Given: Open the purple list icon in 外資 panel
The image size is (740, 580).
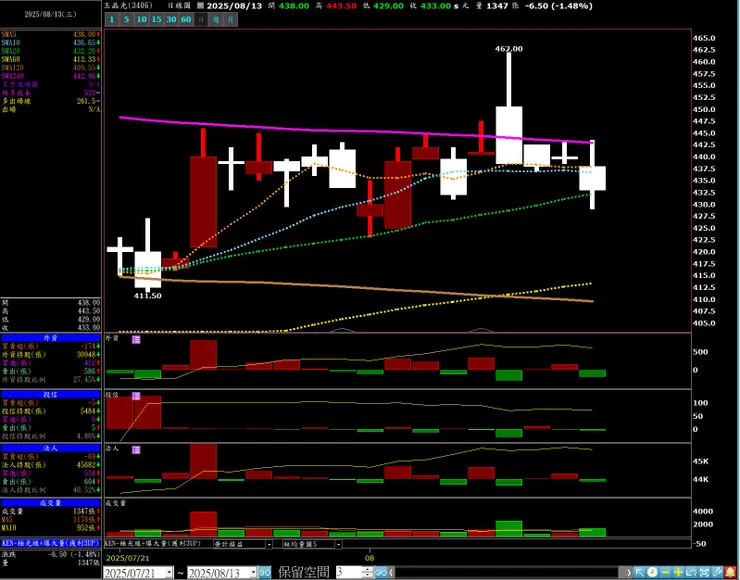Looking at the screenshot, I should (x=136, y=339).
